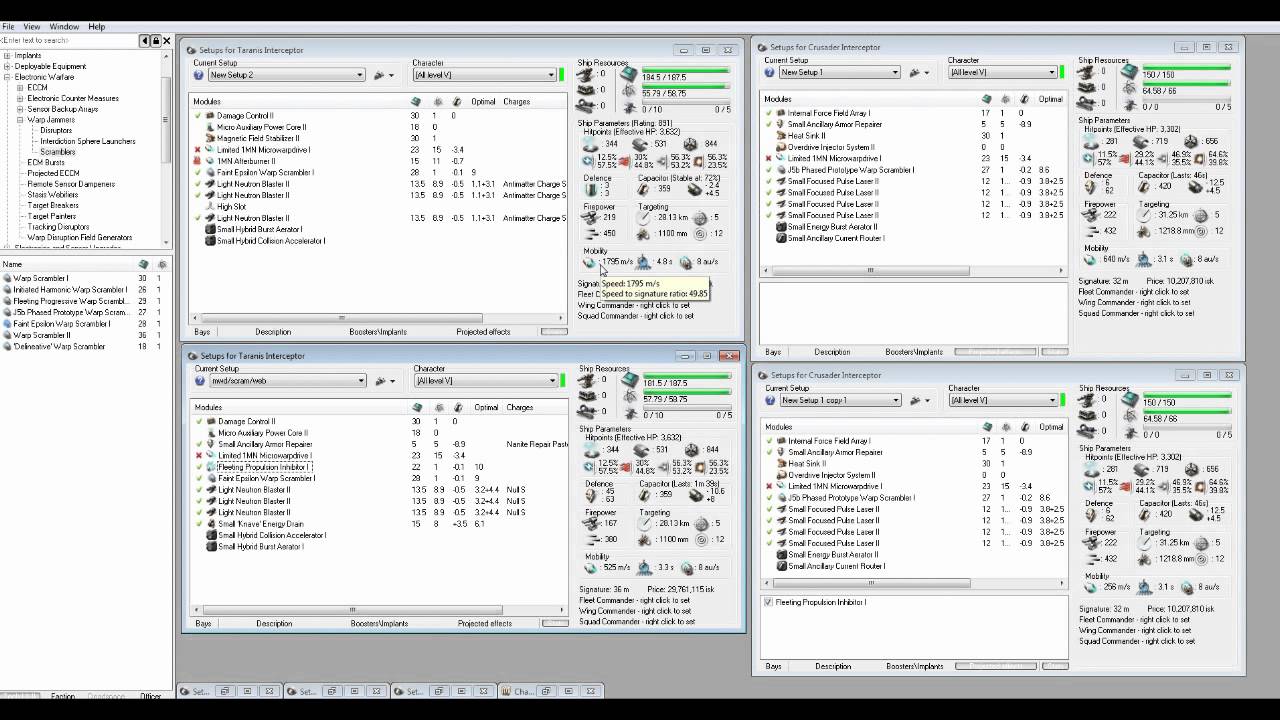The image size is (1280, 720).
Task: Select the Interdiction Sphere Launchers tree item
Action: (88, 141)
